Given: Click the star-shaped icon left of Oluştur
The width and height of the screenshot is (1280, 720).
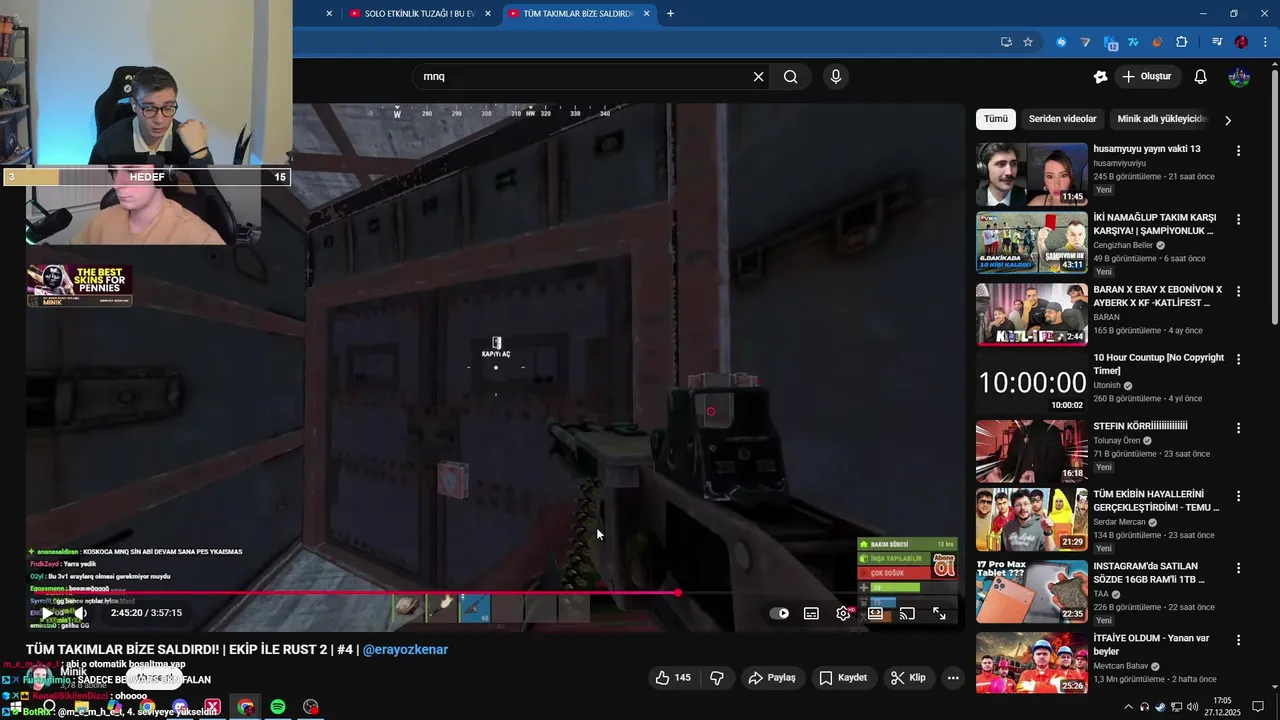Looking at the screenshot, I should pyautogui.click(x=1101, y=76).
